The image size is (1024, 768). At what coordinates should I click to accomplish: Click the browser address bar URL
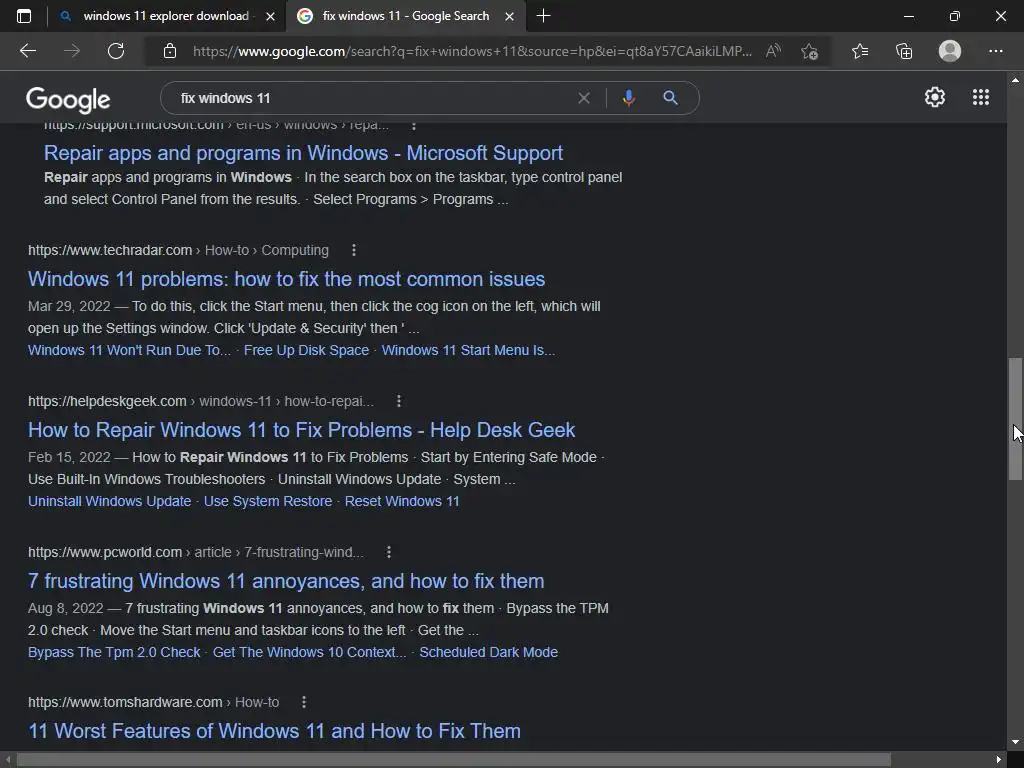click(472, 51)
